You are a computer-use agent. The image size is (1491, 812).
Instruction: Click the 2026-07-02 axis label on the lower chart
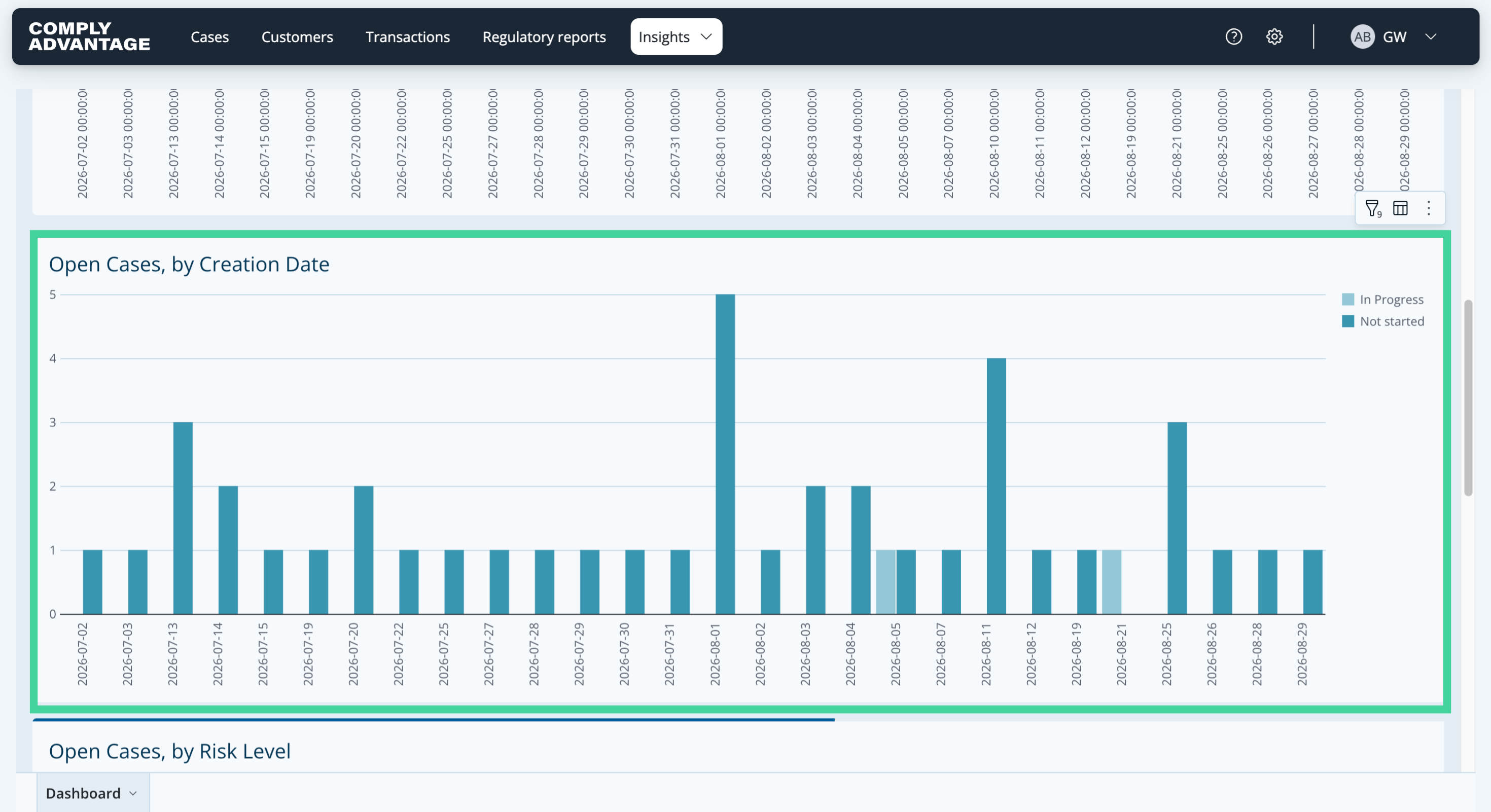coord(82,653)
